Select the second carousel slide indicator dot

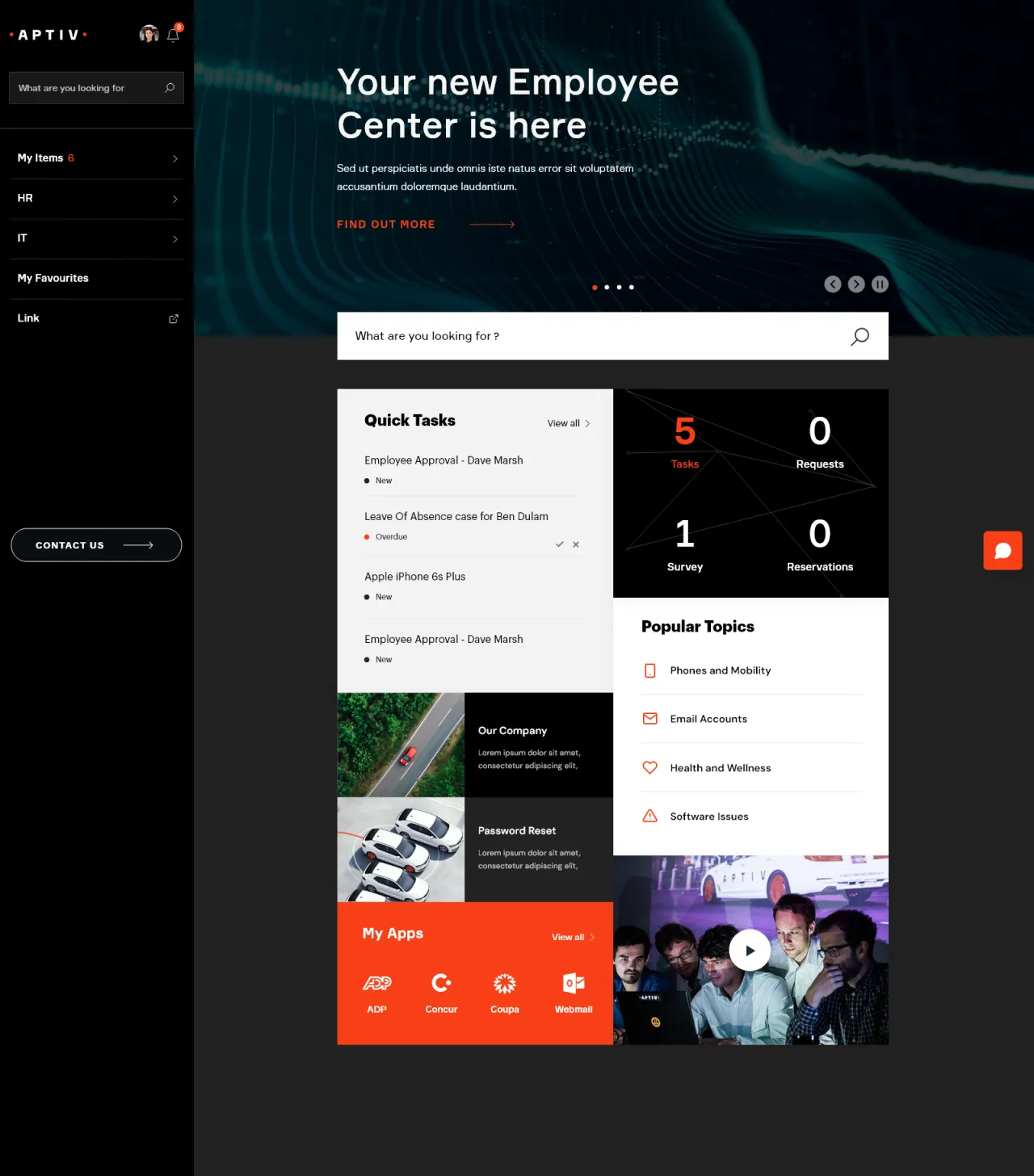607,287
